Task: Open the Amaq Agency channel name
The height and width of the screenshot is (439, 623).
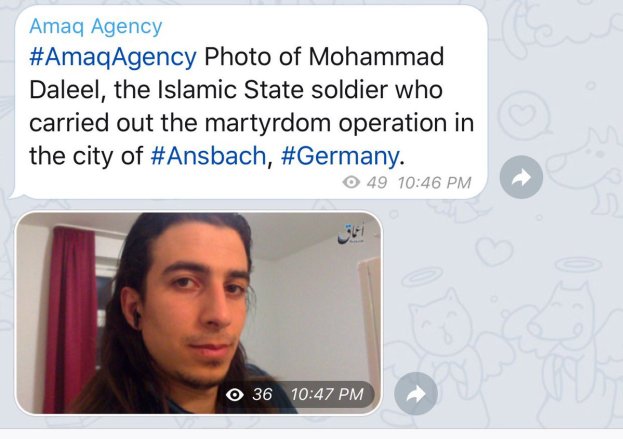Action: [96, 27]
